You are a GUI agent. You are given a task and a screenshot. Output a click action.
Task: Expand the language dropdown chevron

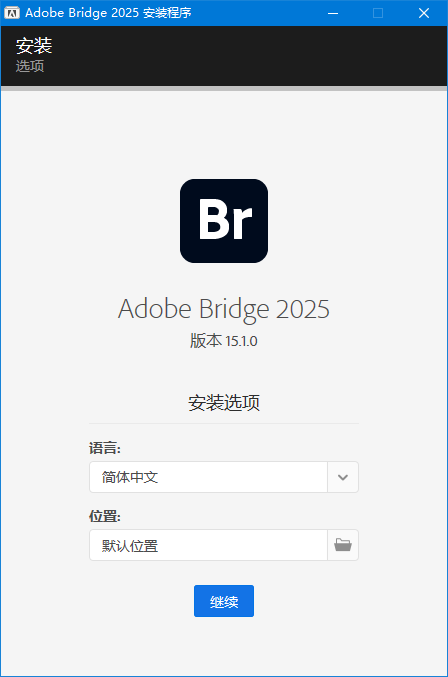[x=343, y=477]
